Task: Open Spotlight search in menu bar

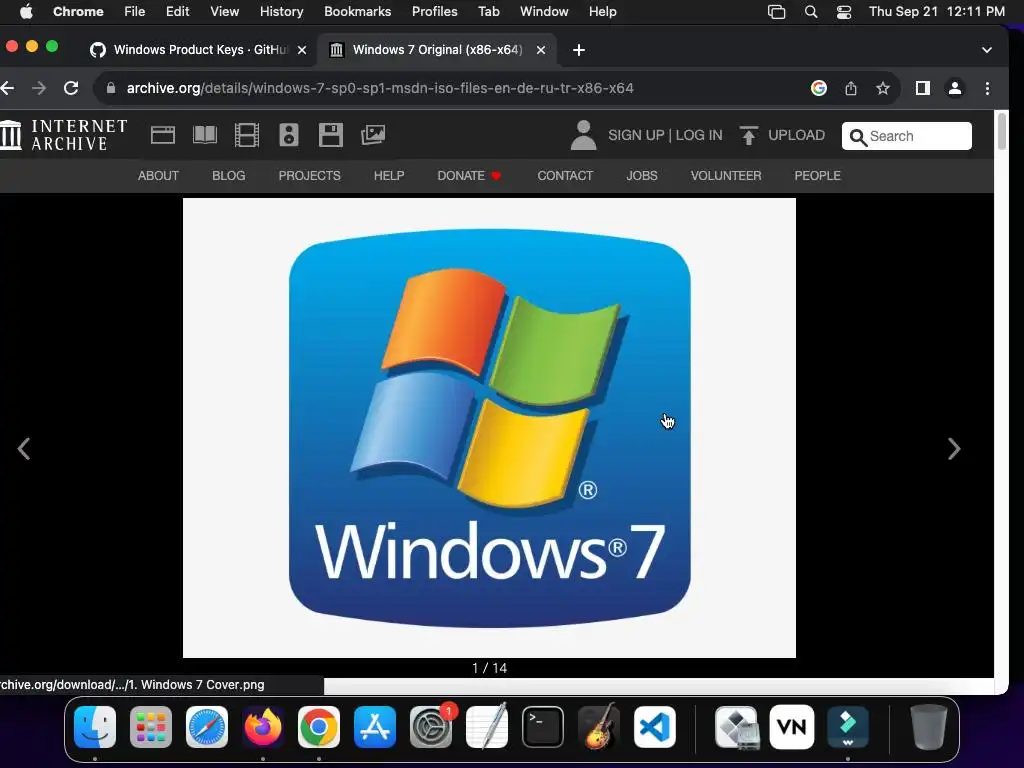Action: pos(810,12)
